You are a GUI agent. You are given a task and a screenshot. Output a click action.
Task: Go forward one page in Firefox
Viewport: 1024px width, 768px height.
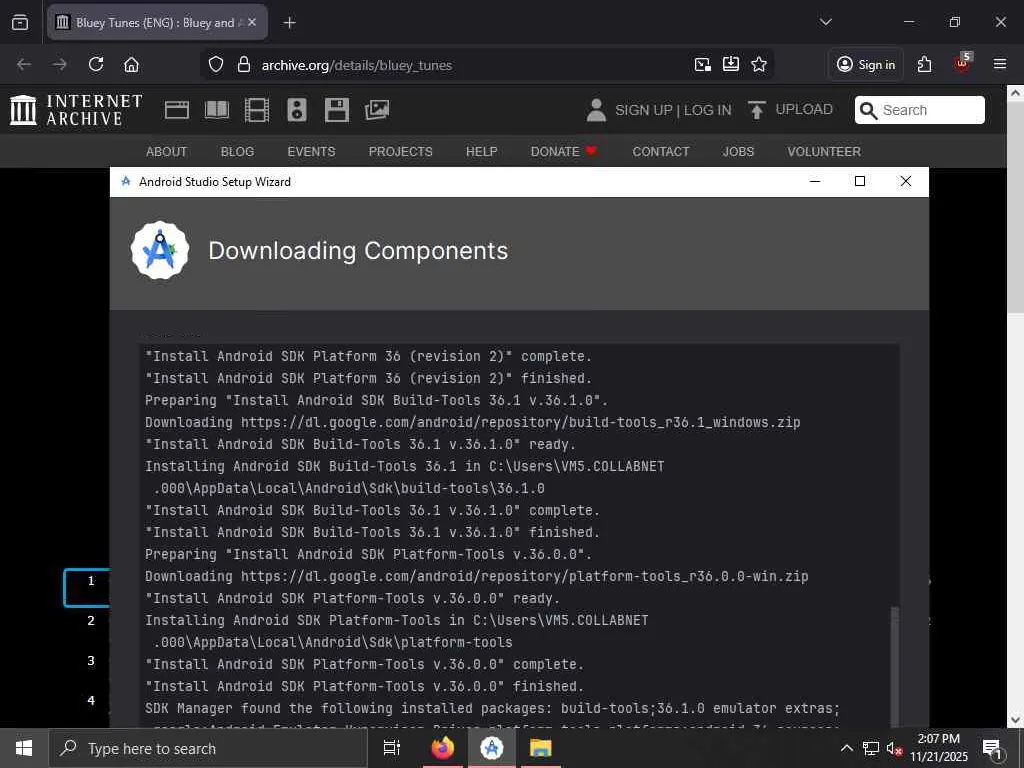point(59,64)
